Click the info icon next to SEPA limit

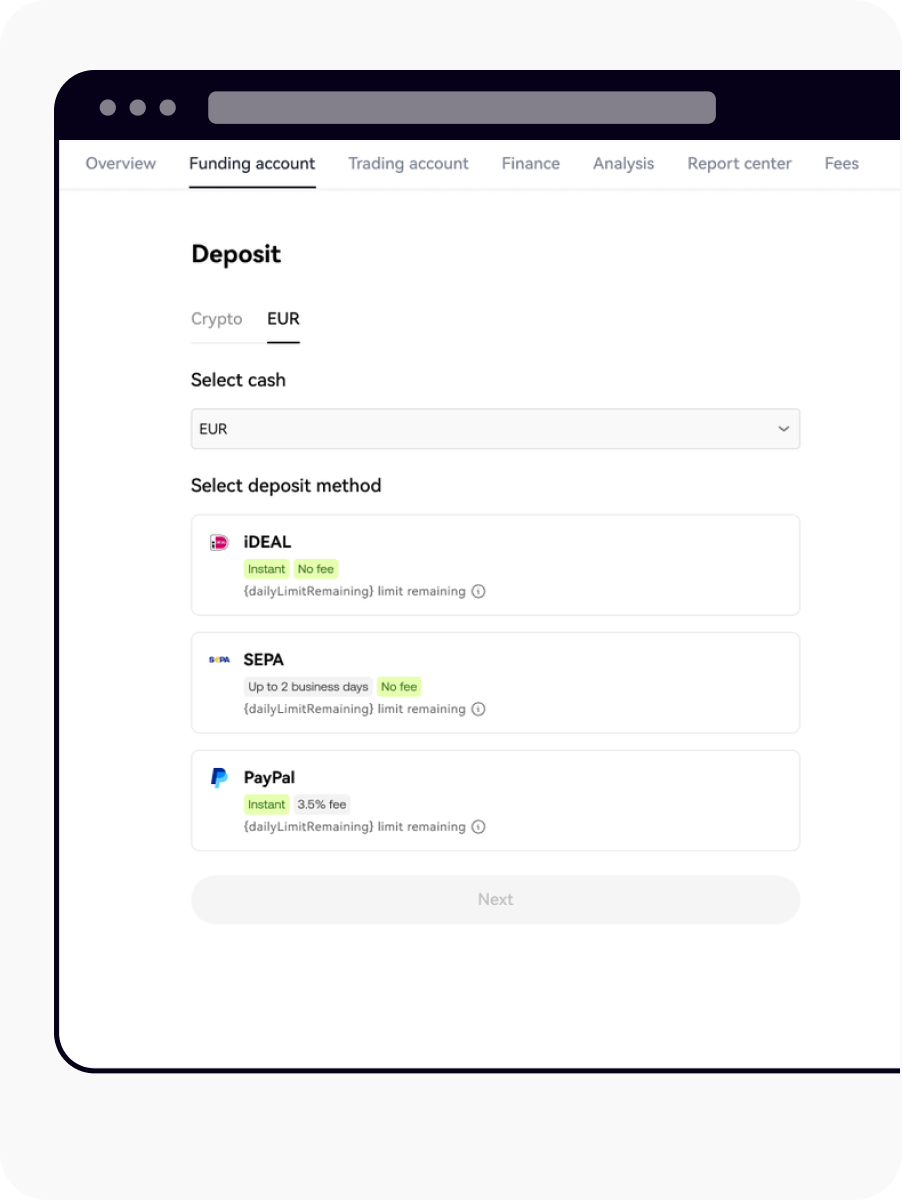478,709
